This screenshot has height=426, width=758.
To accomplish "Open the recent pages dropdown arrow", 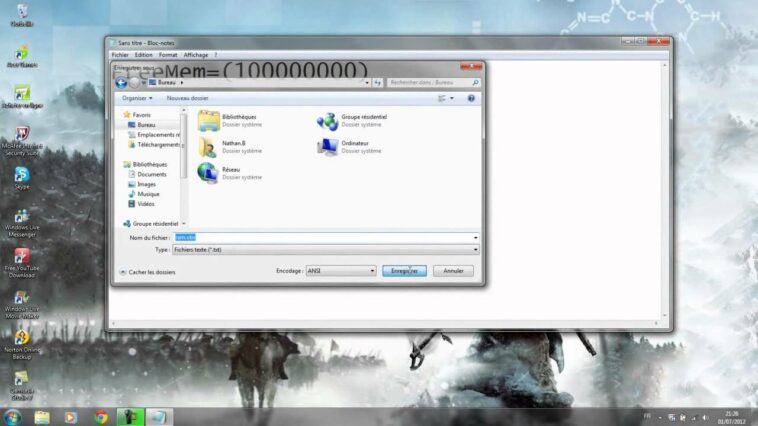I will (x=144, y=83).
